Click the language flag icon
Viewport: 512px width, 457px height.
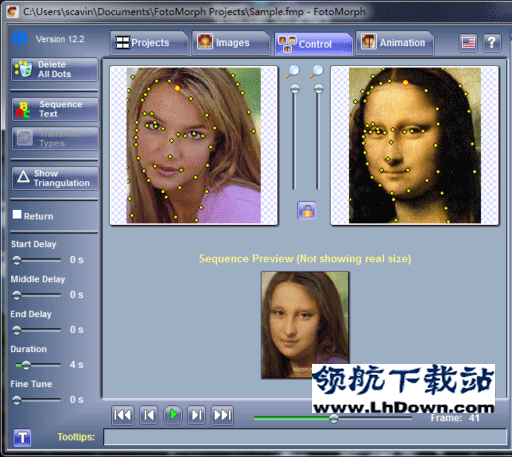tap(468, 43)
